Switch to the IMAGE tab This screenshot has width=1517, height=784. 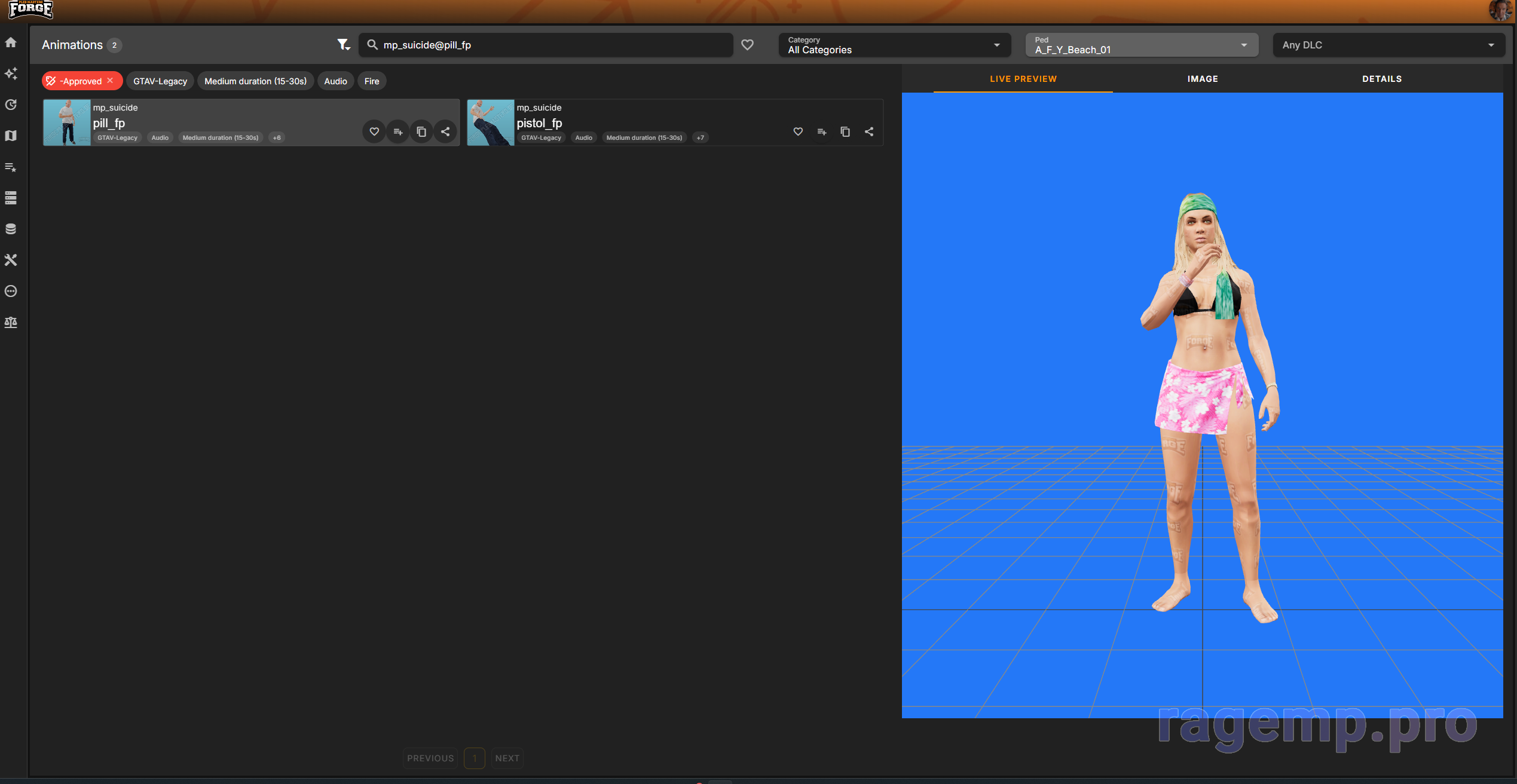pyautogui.click(x=1203, y=79)
